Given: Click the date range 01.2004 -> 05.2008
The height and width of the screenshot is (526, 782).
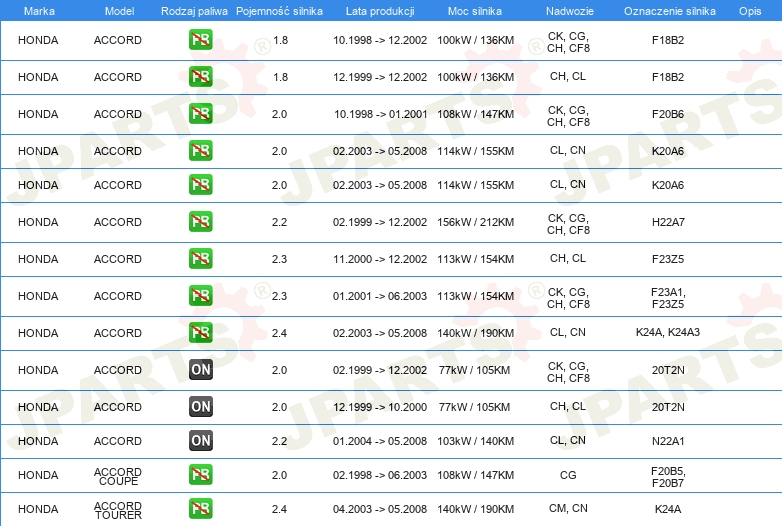Looking at the screenshot, I should (x=380, y=441).
